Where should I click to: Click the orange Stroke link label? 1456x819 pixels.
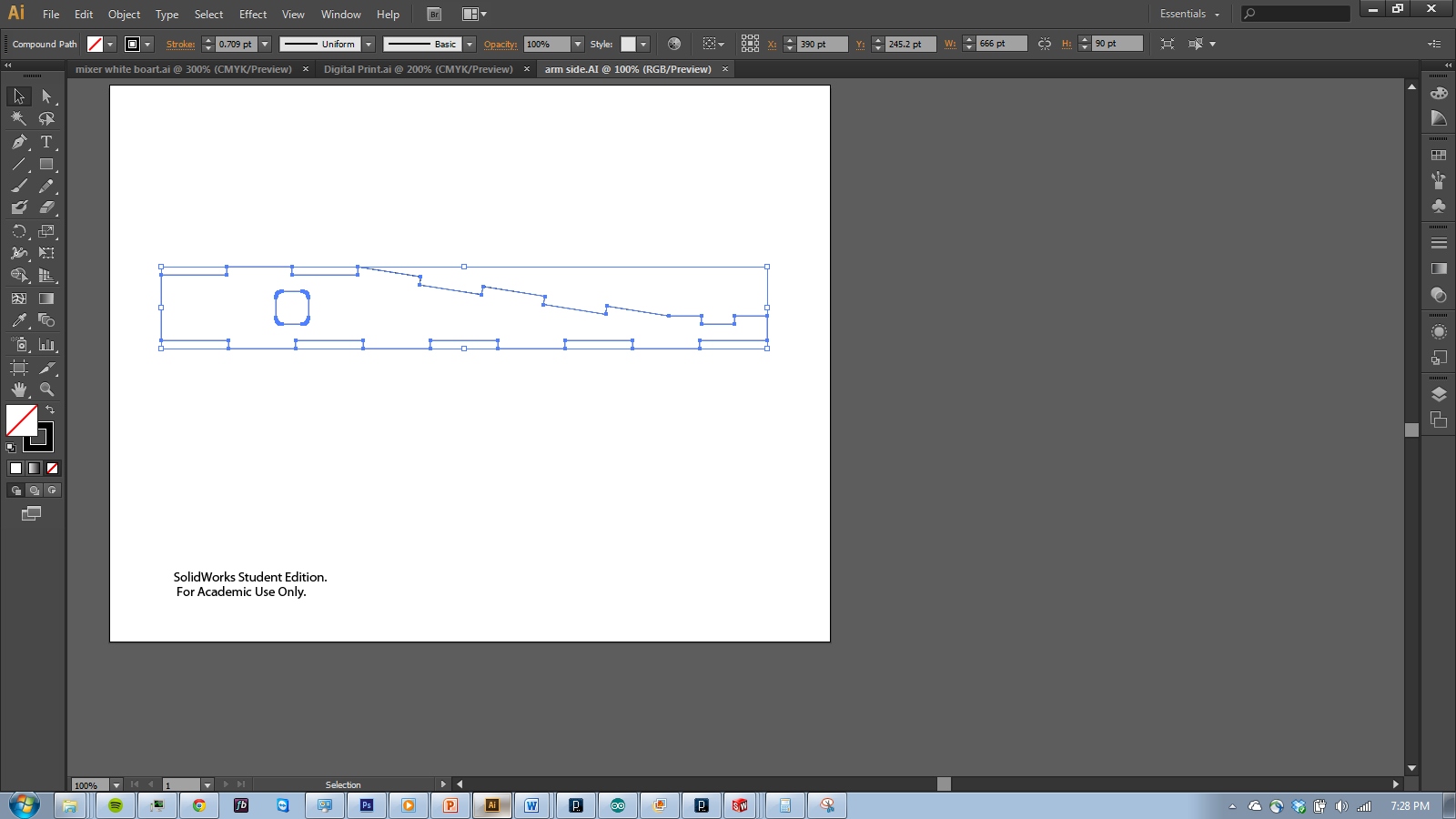pyautogui.click(x=180, y=44)
